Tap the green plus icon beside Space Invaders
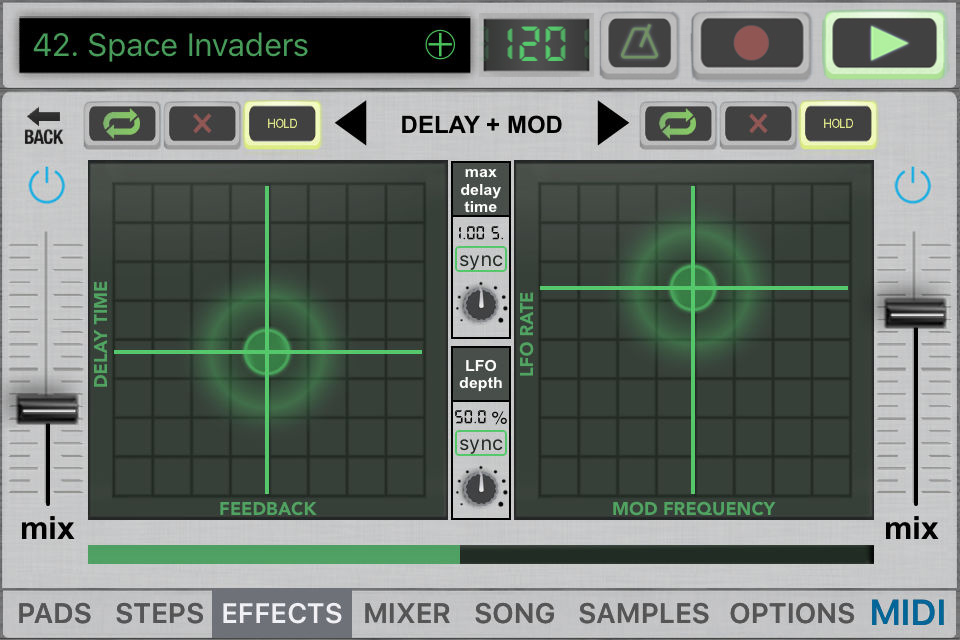The height and width of the screenshot is (640, 960). tap(440, 45)
